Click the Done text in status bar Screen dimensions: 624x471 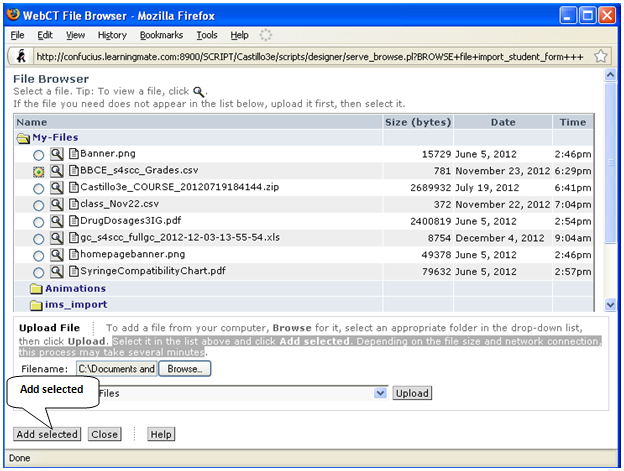click(x=20, y=458)
